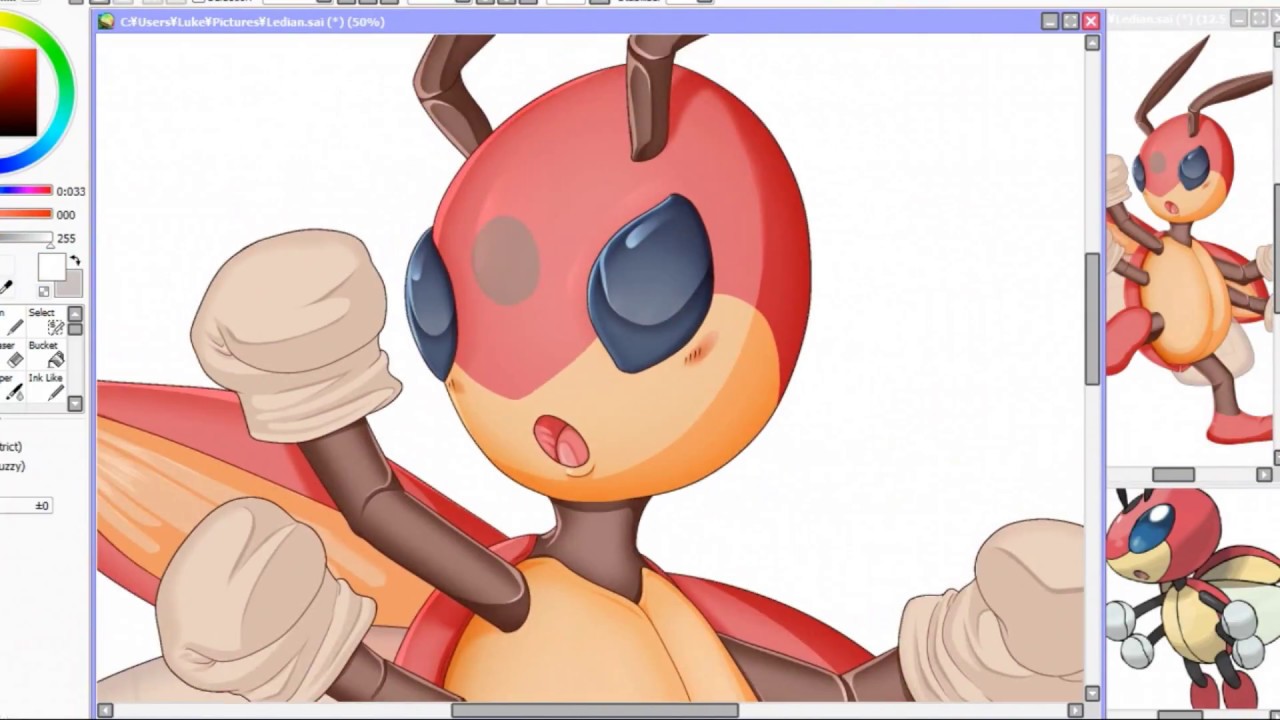Click main canvas horizontal scrollbar left arrow

pos(105,710)
